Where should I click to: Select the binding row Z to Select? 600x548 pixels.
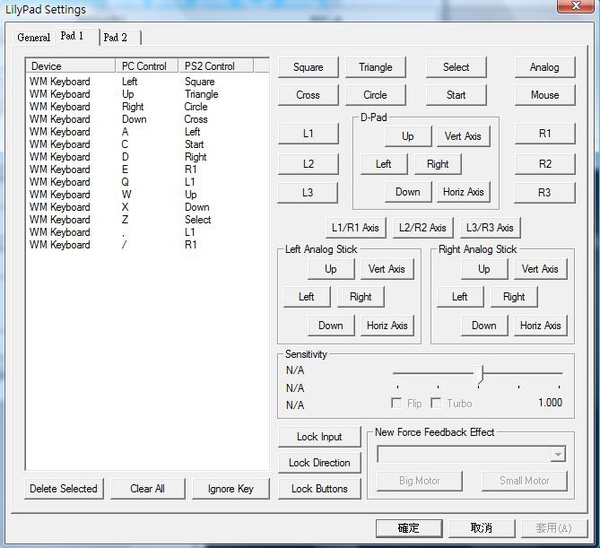click(147, 220)
